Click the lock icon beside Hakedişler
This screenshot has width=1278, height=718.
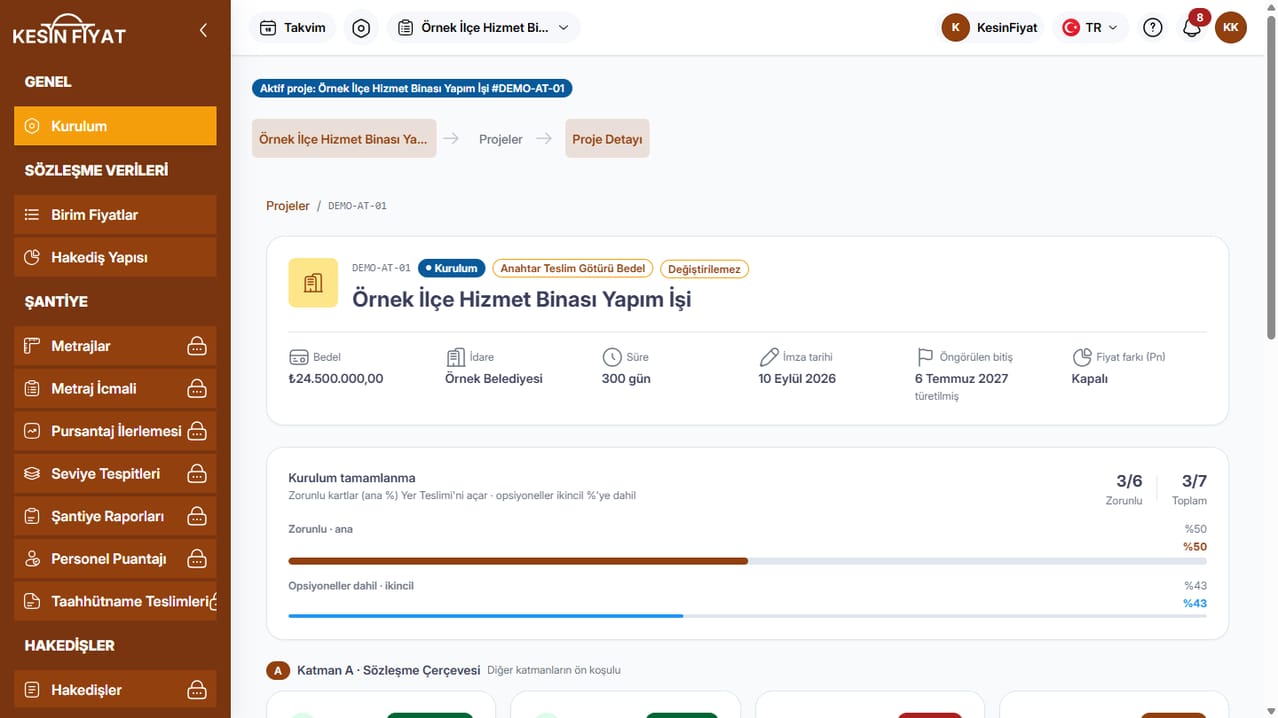[x=197, y=690]
